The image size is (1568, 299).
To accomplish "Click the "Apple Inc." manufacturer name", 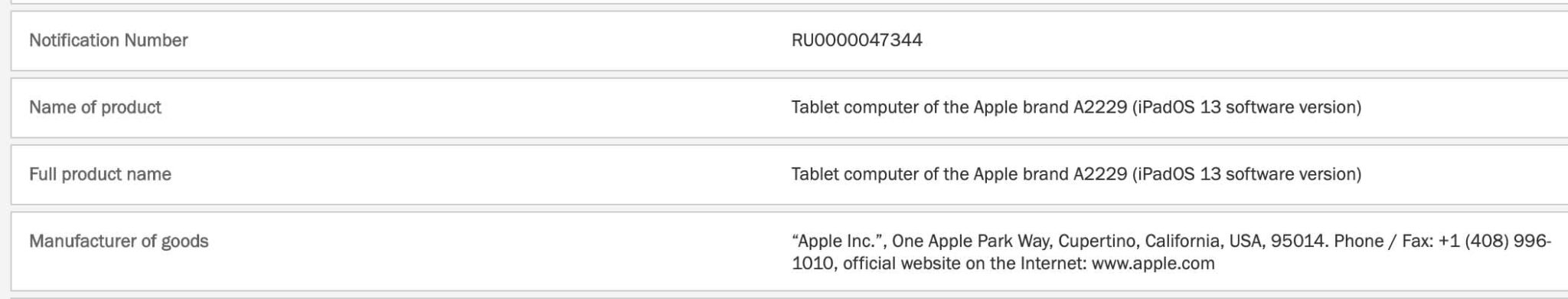I will [839, 241].
